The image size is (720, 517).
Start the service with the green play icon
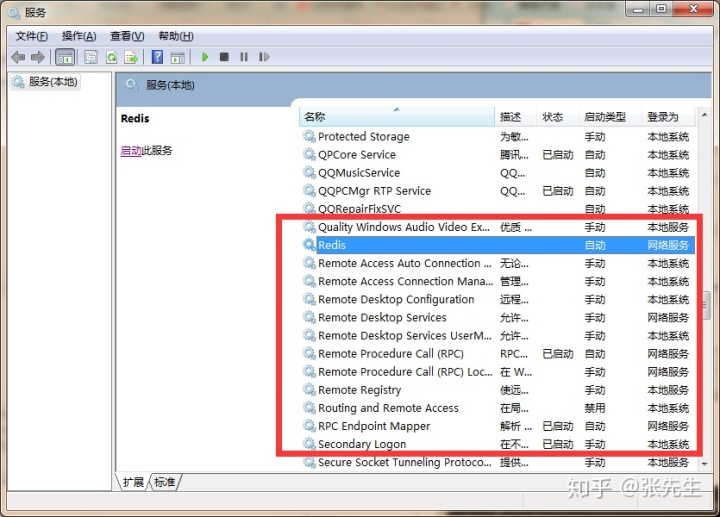205,57
